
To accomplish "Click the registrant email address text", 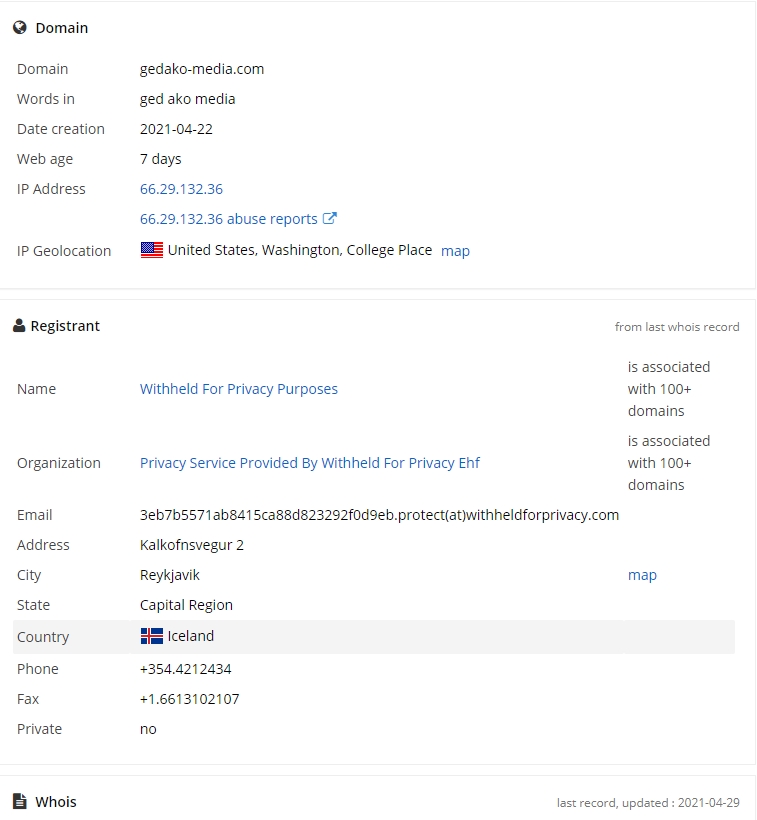I will 379,515.
